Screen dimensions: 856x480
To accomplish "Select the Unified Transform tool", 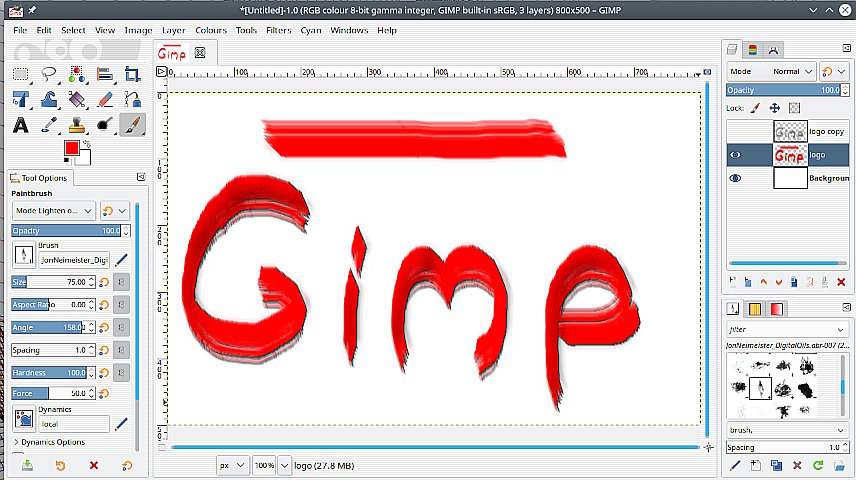I will (x=21, y=99).
